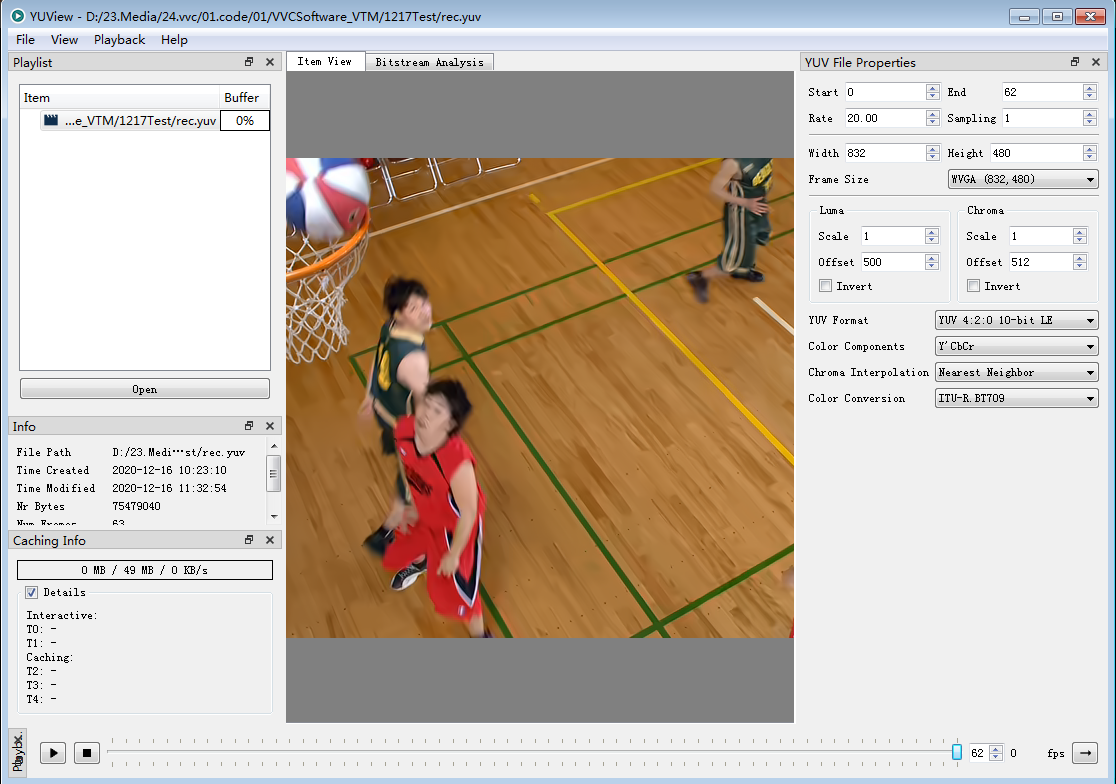Open the Frame Size dropdown
1116x784 pixels.
click(x=1022, y=179)
